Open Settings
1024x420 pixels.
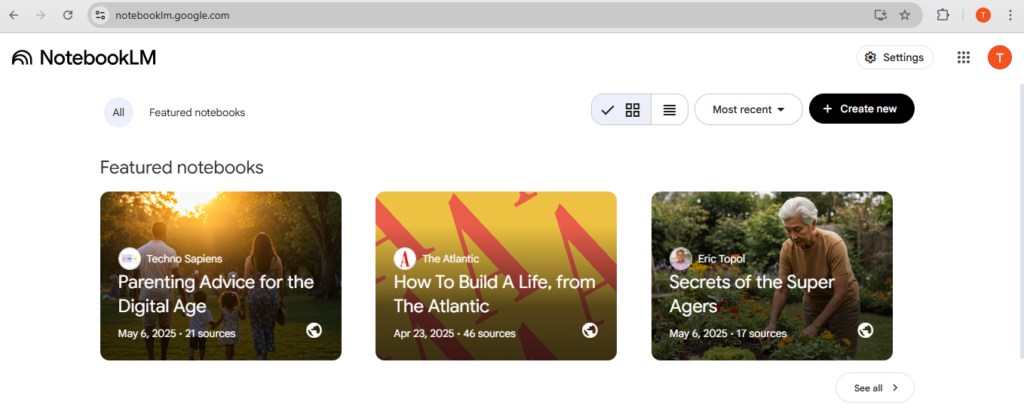pos(894,58)
